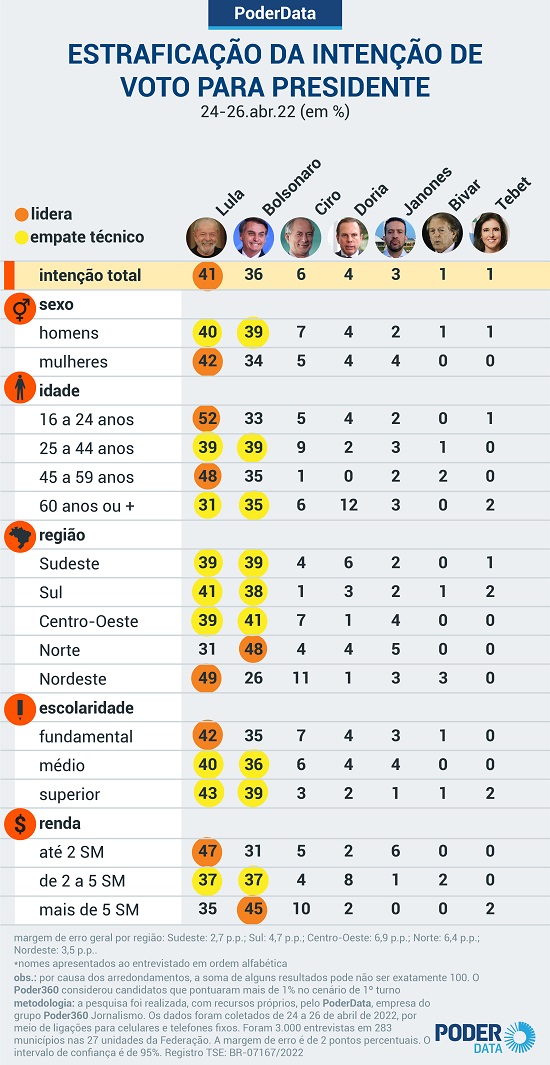Click the escolaridade exclamation mark icon
Screen dimensions: 550x1065
(x=20, y=709)
